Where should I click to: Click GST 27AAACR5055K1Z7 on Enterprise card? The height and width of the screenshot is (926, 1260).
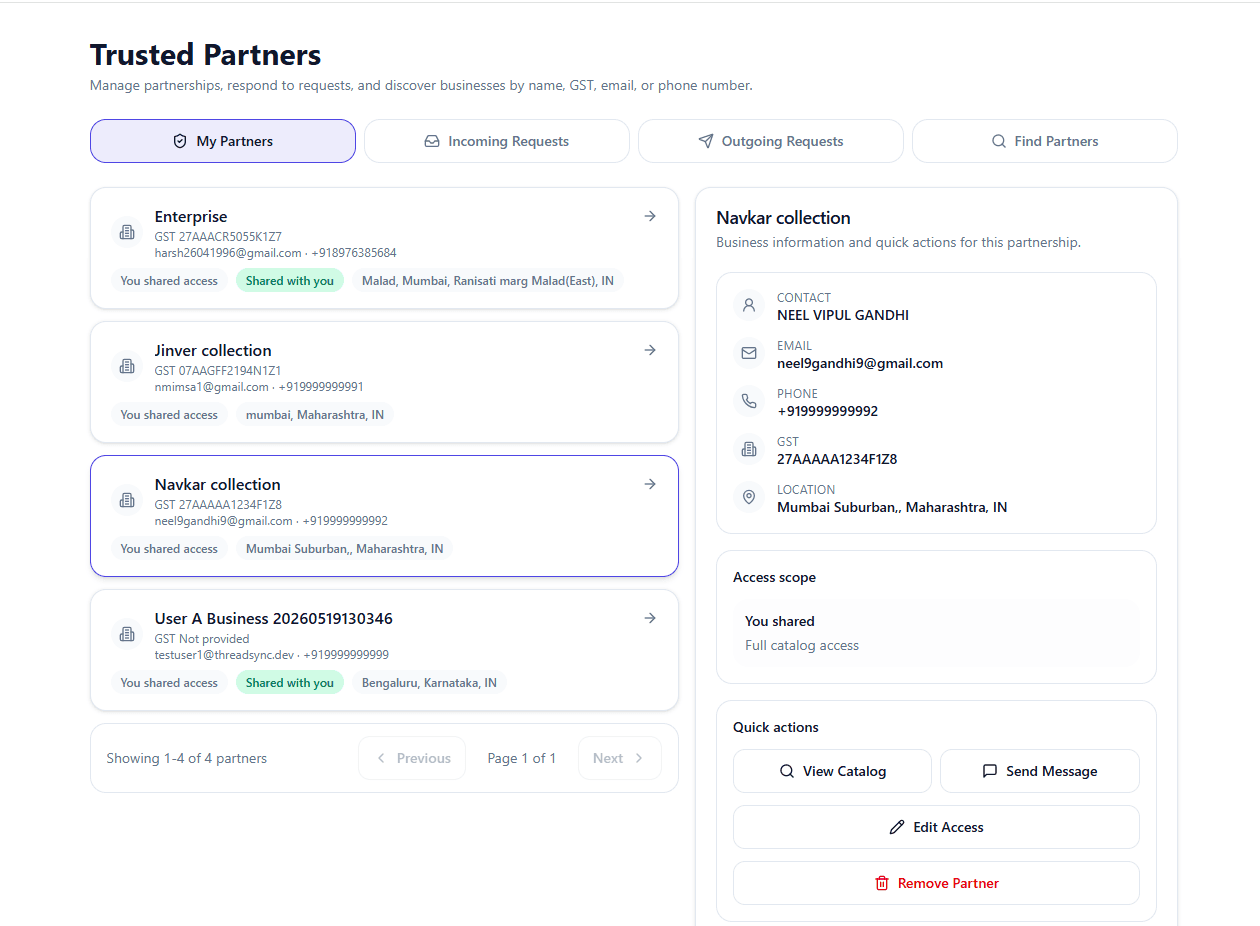point(218,237)
